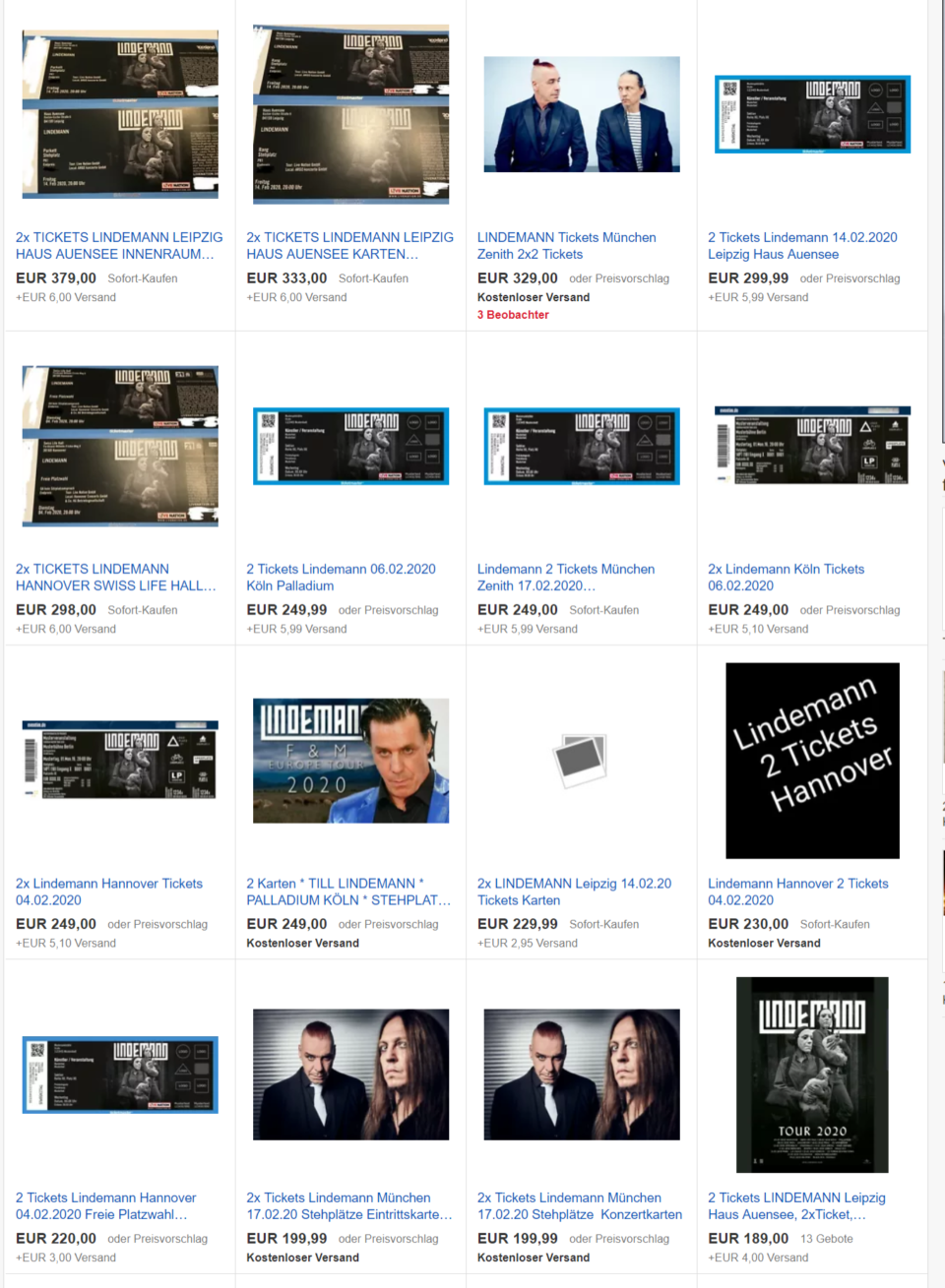Open '2 Tickets Lindemann 06.02.2020 Köln Palladium' link

pyautogui.click(x=341, y=577)
